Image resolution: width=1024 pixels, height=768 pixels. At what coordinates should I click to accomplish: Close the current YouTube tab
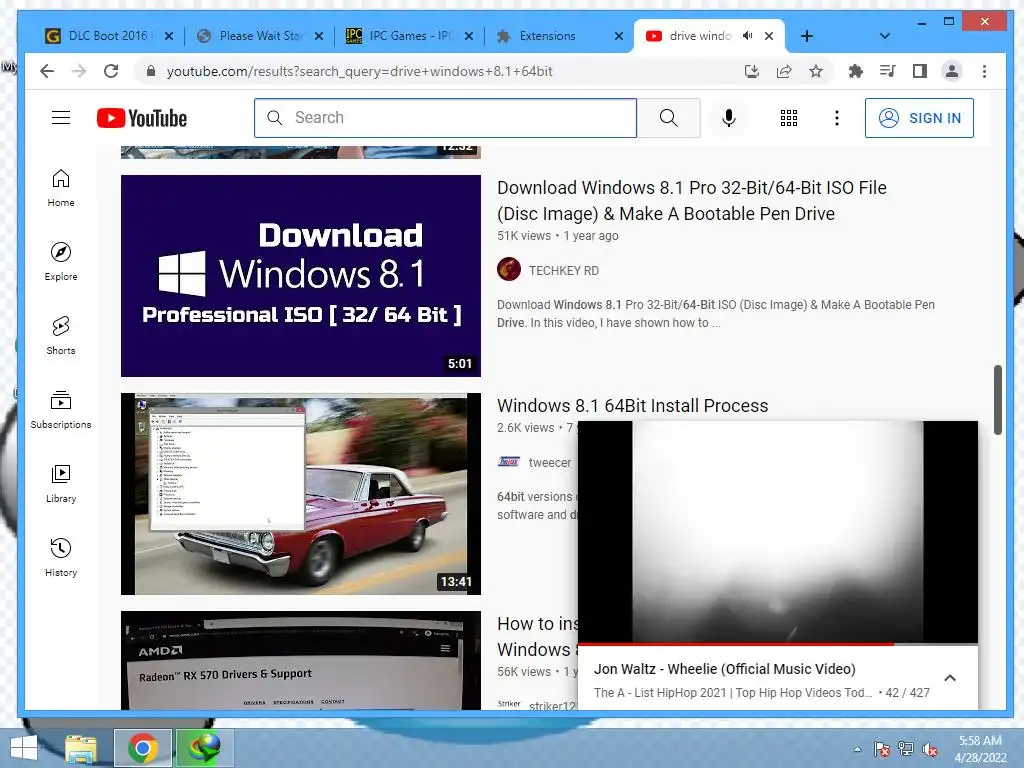[769, 36]
